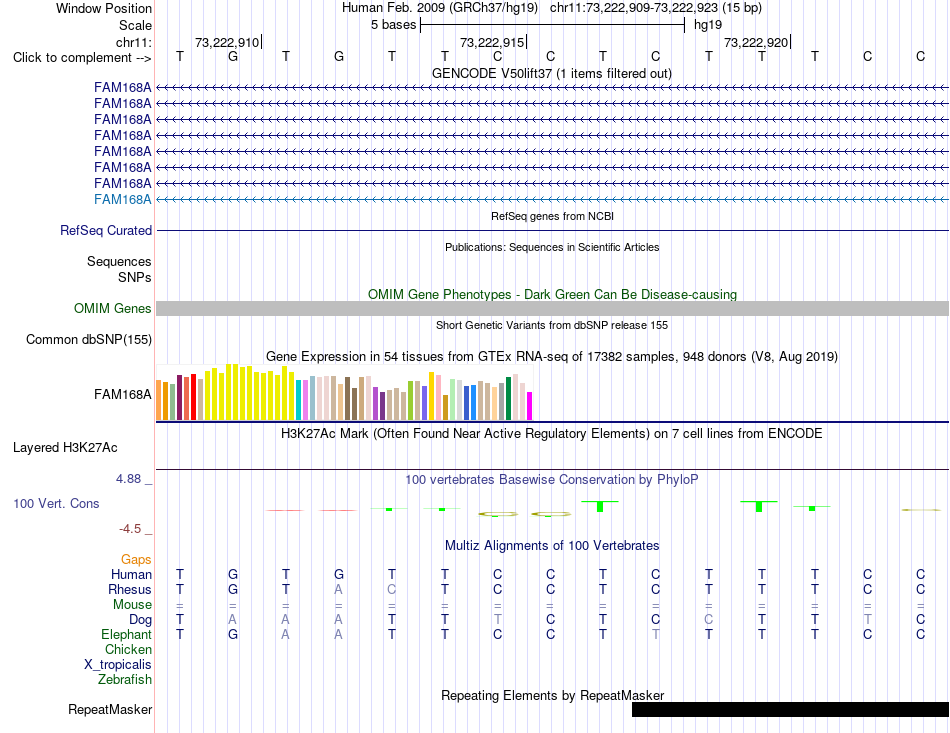Select the Mouse alignment row label
This screenshot has width=950, height=733.
(132, 605)
